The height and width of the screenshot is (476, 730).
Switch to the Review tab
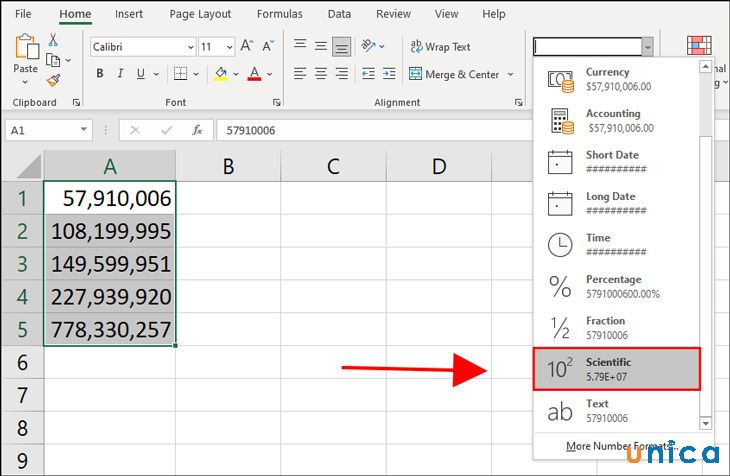click(393, 14)
